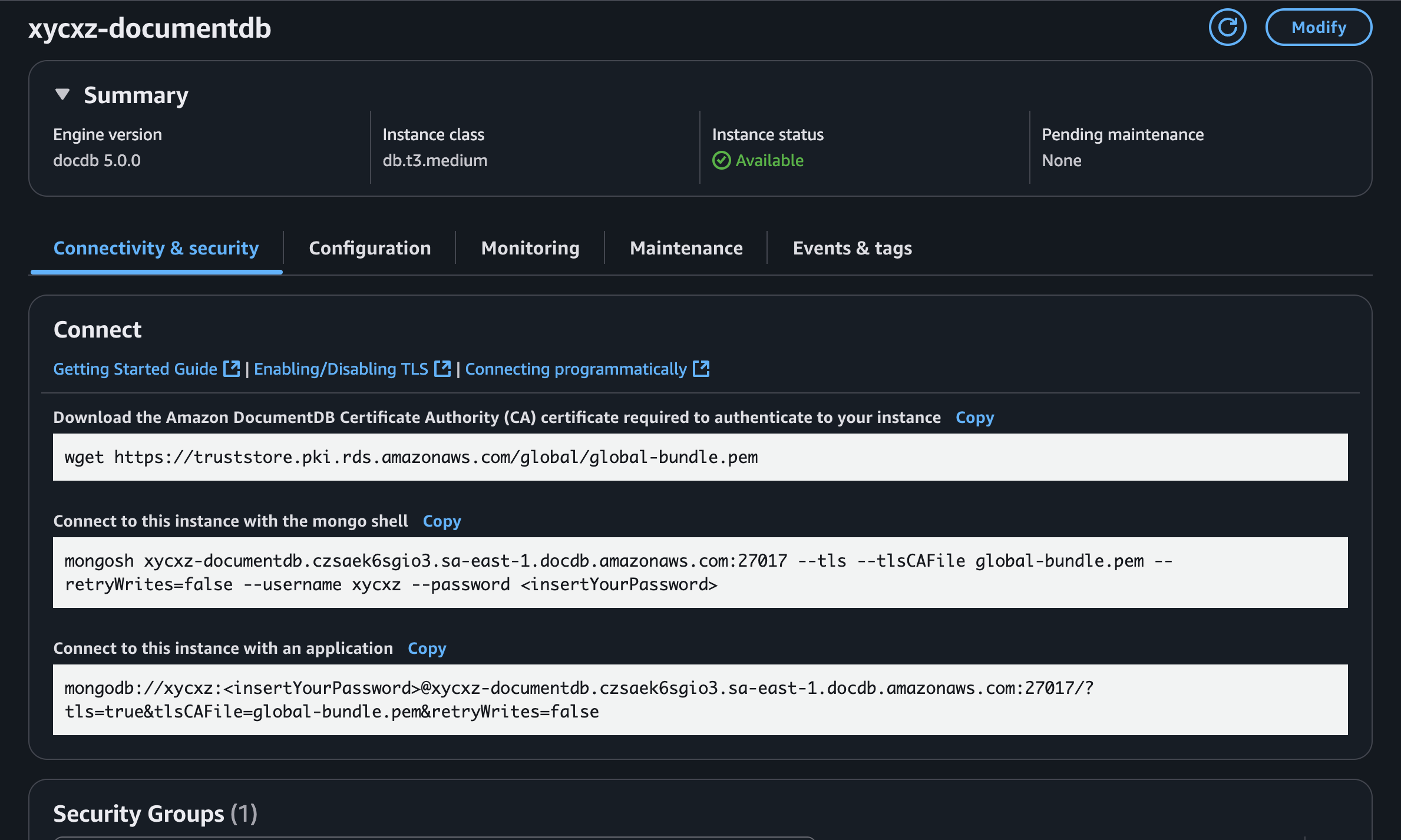Refresh the xycxz-documentdb instance details
The height and width of the screenshot is (840, 1401).
pyautogui.click(x=1227, y=27)
